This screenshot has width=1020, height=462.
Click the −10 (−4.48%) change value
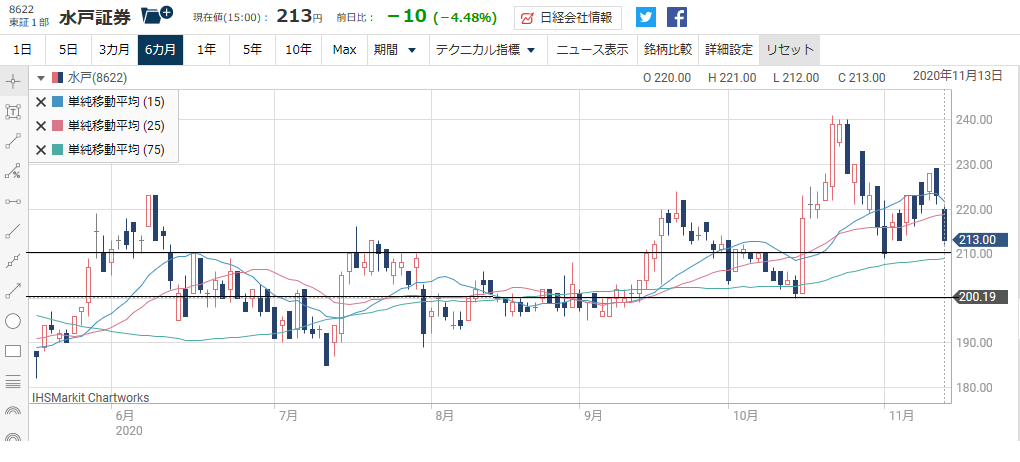point(442,16)
